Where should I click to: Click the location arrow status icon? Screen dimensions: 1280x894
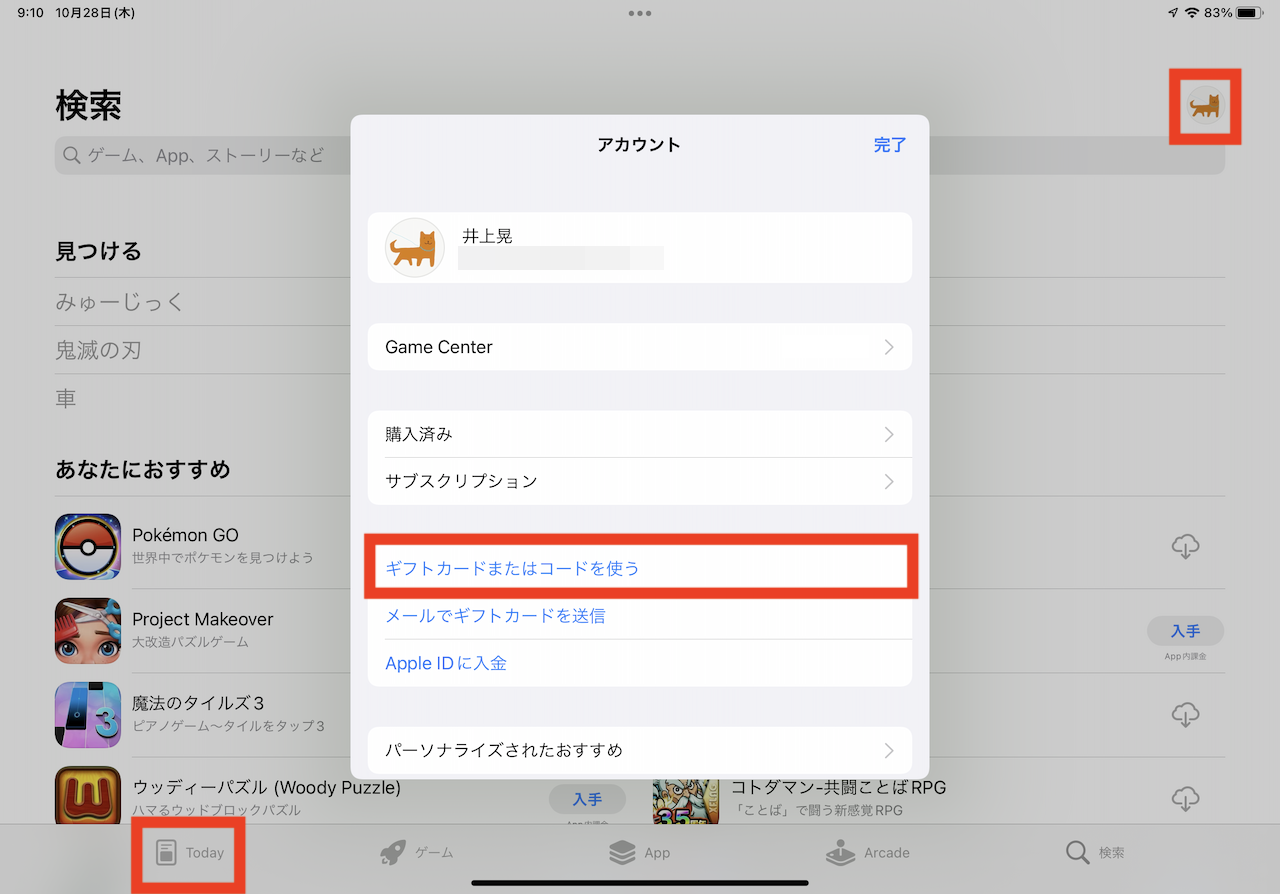tap(1173, 13)
